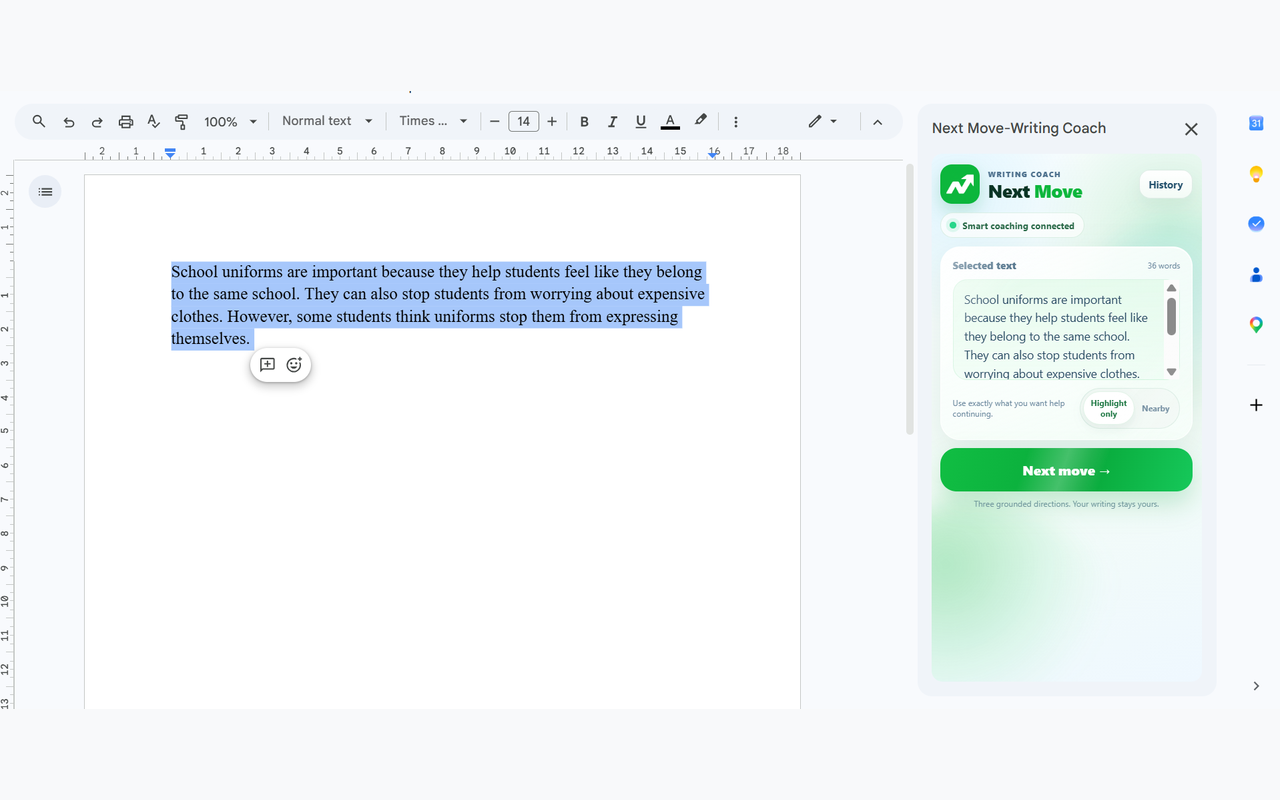The height and width of the screenshot is (800, 1280).
Task: Open Google Calendar in side panel
Action: (1256, 123)
